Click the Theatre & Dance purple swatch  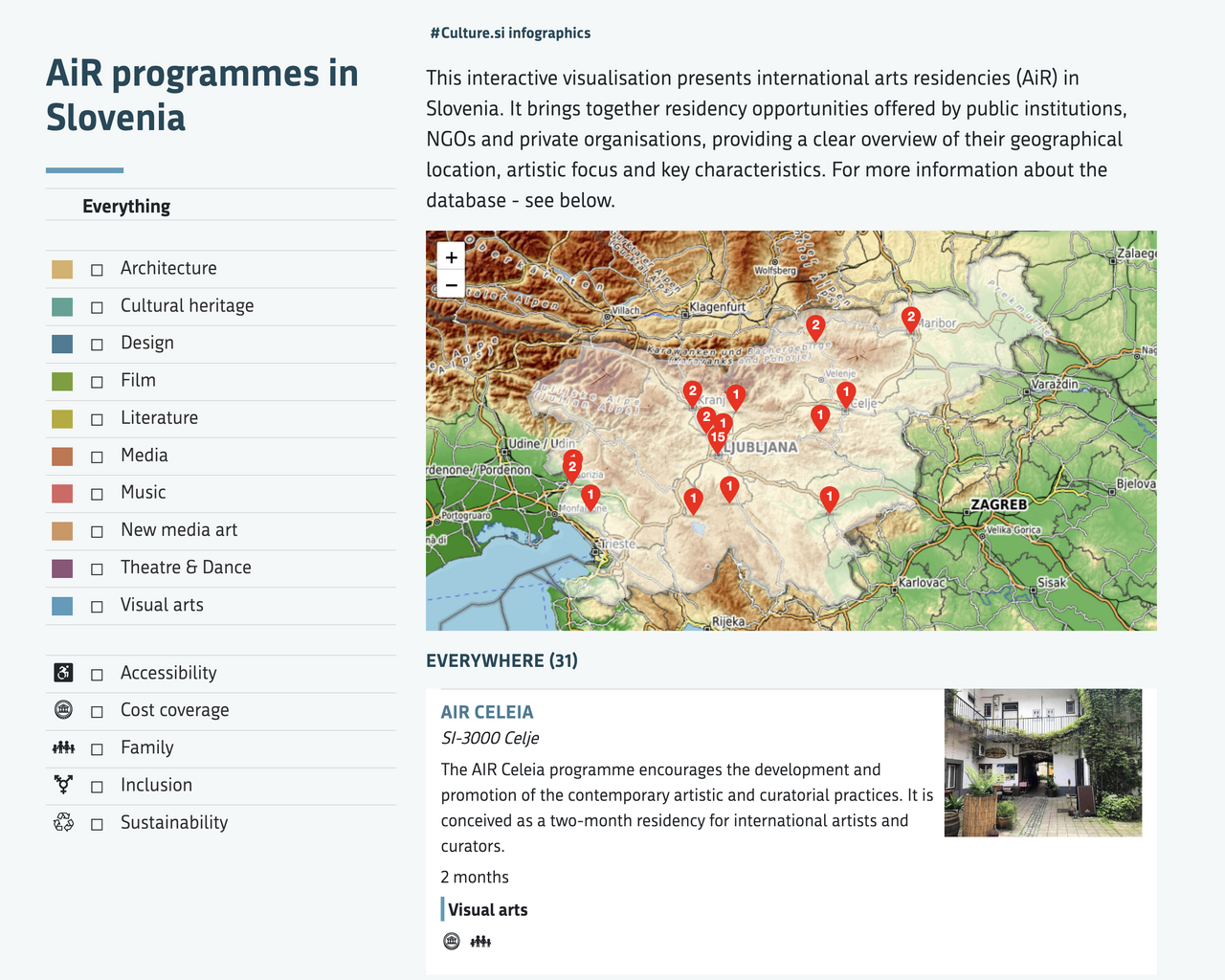coord(62,568)
